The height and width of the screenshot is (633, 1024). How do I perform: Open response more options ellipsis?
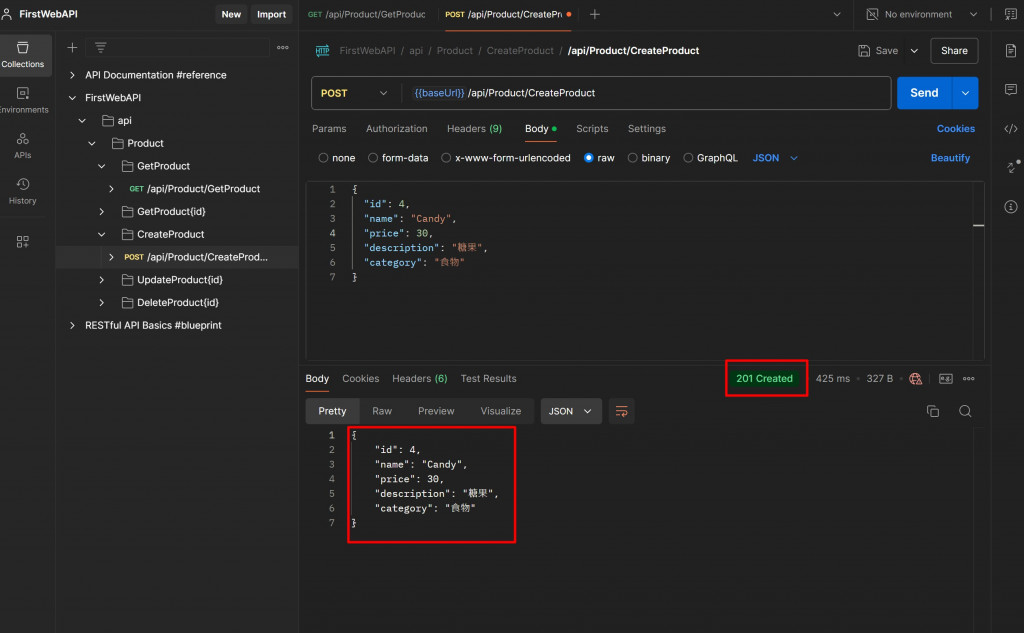(968, 379)
